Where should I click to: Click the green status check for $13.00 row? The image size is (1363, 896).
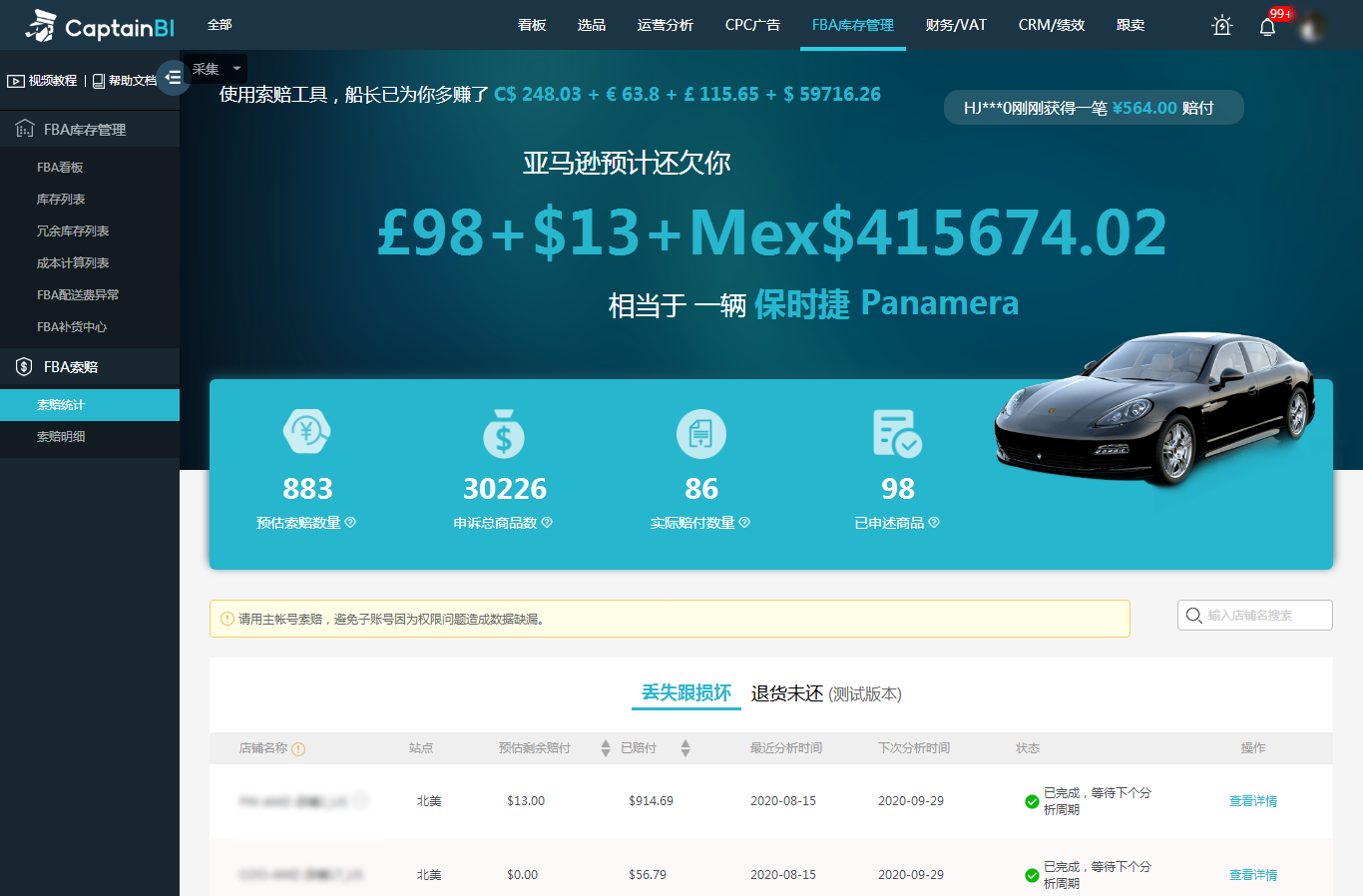point(1032,801)
